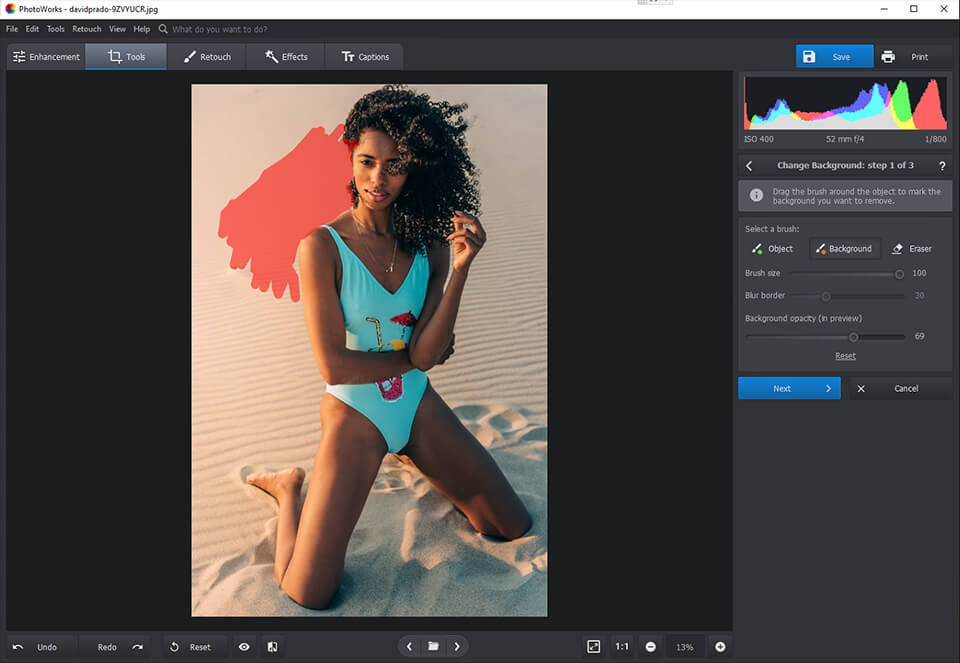Set zoom to 1:1 actual size
This screenshot has width=960, height=663.
point(622,647)
